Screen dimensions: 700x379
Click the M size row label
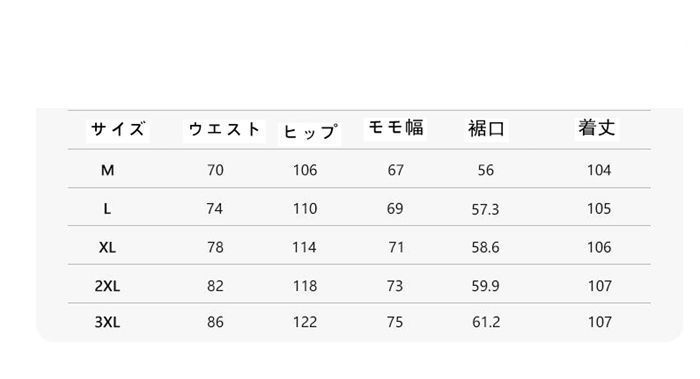point(108,170)
